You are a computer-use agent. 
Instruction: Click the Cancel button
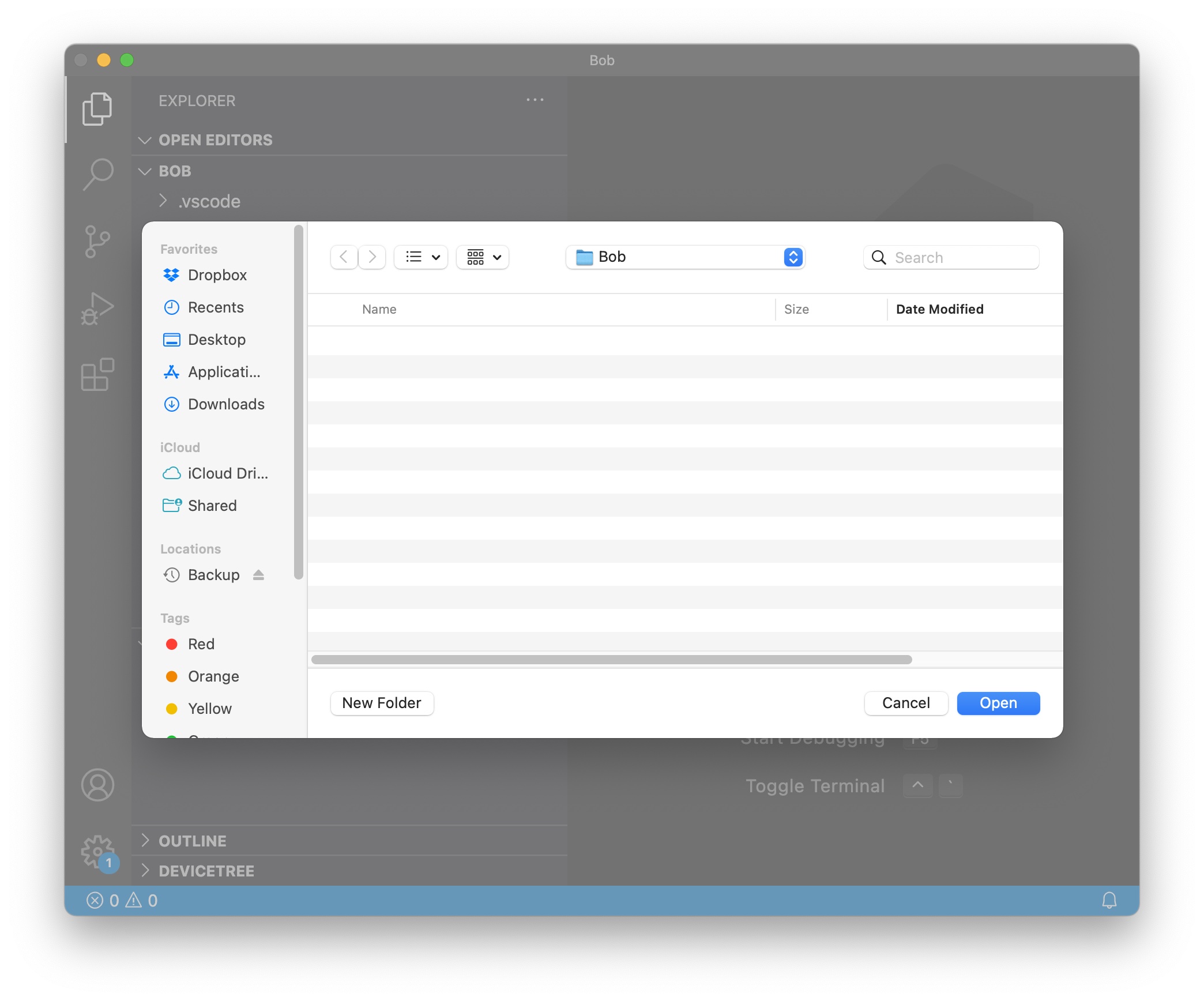905,703
